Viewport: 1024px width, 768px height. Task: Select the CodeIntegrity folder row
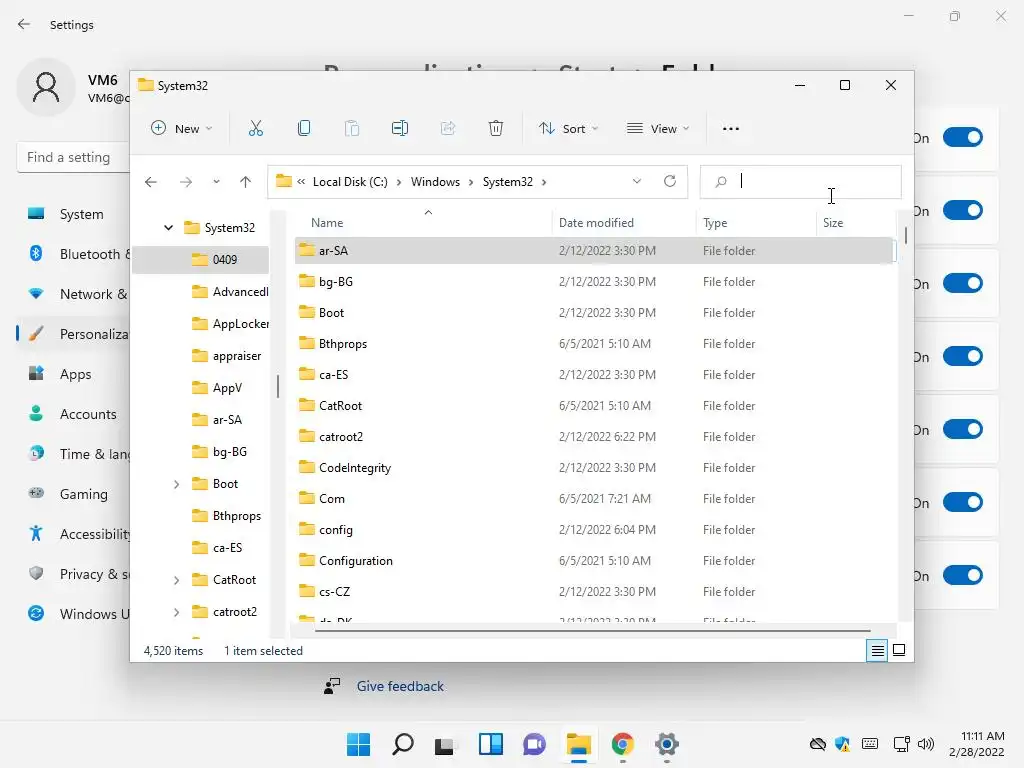(x=594, y=468)
